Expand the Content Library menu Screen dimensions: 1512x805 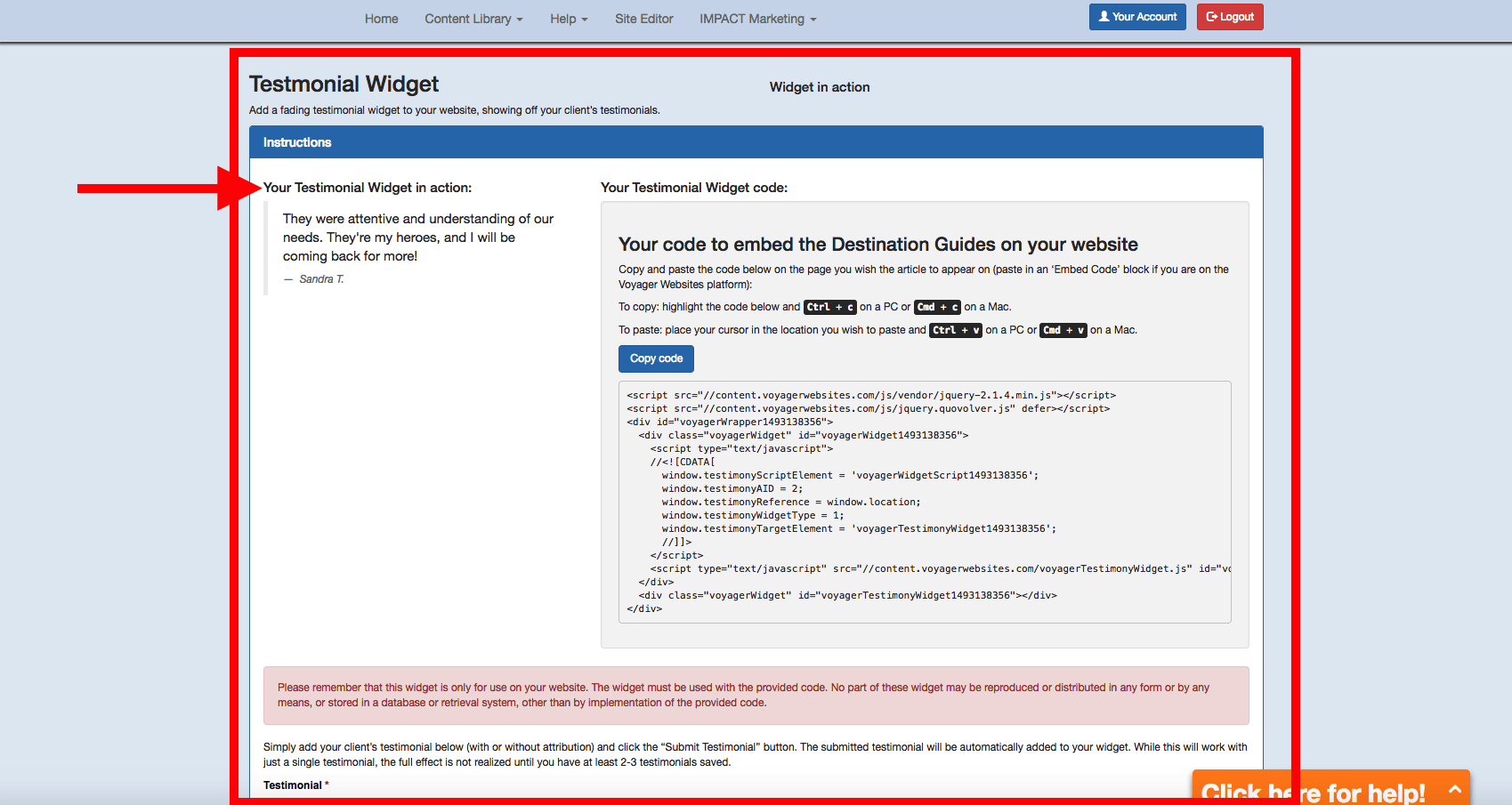(x=473, y=19)
